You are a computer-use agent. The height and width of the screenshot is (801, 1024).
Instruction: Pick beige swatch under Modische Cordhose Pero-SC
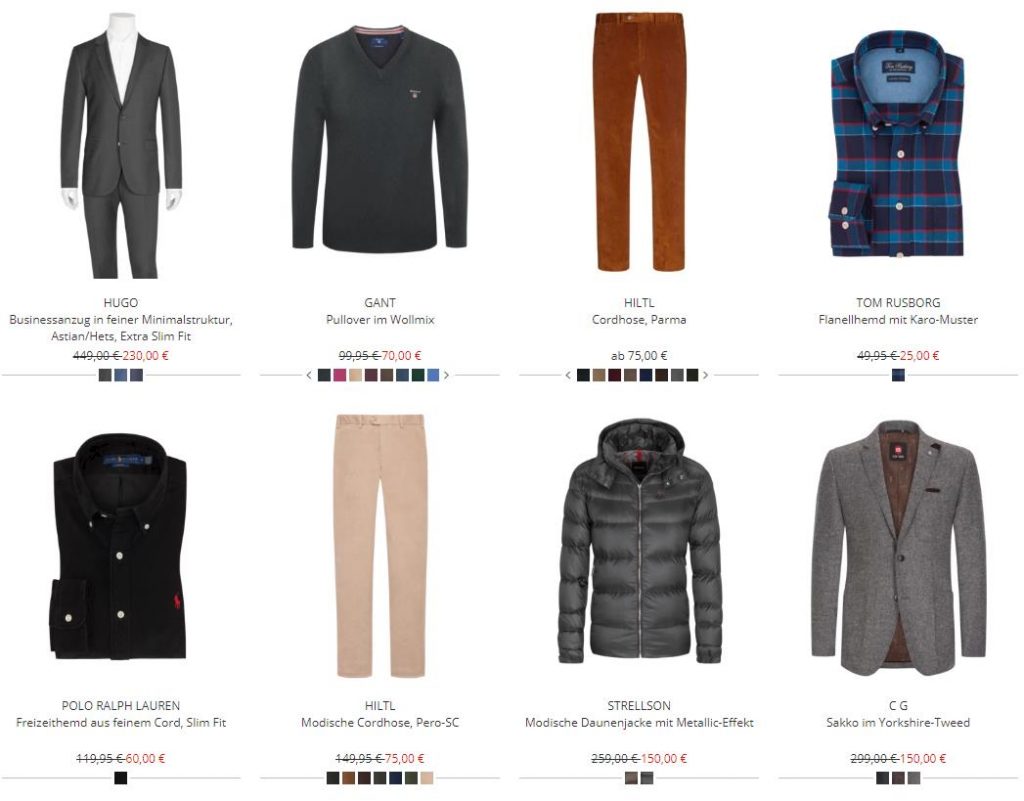(x=426, y=777)
